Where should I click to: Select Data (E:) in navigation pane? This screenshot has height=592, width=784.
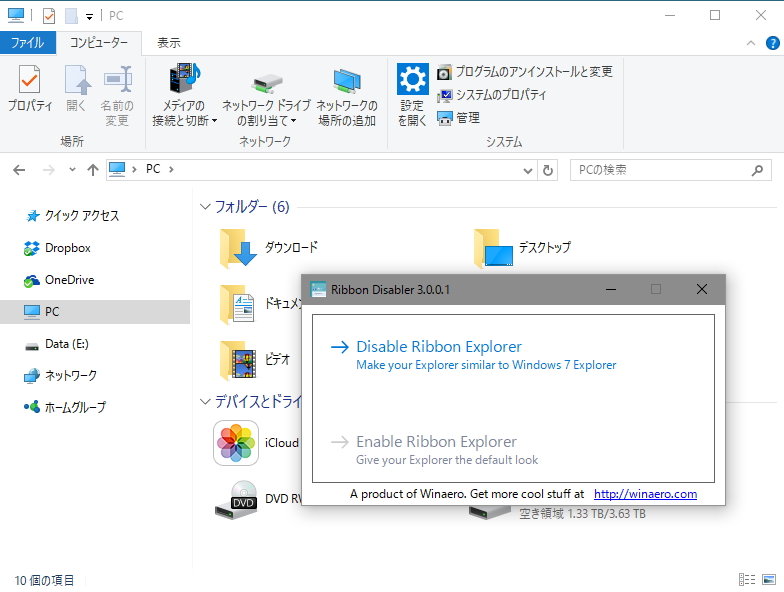click(56, 344)
